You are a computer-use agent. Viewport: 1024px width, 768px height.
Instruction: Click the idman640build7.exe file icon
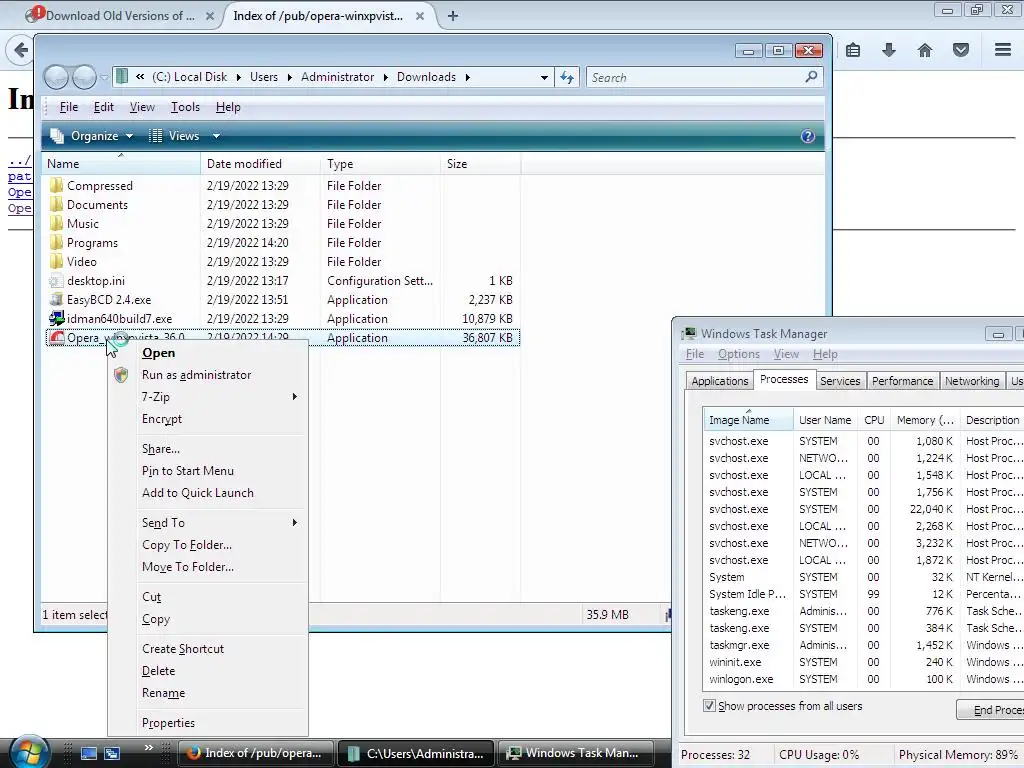[56, 318]
